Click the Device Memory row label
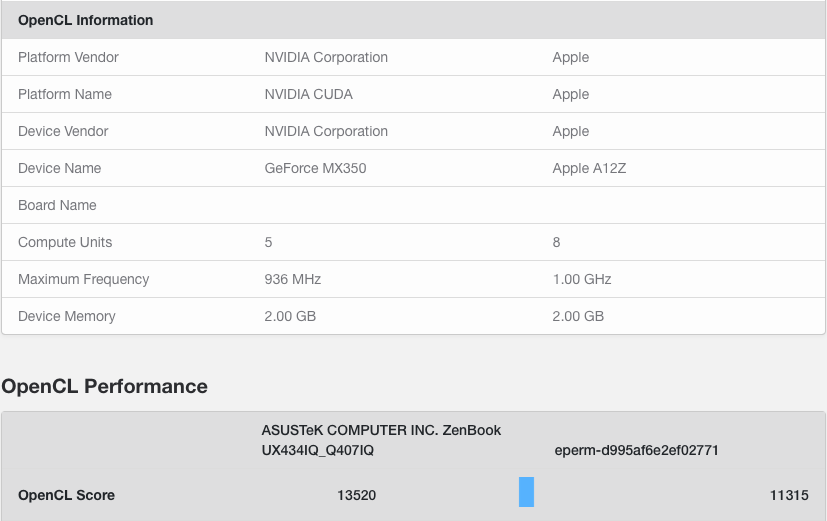 coord(67,316)
